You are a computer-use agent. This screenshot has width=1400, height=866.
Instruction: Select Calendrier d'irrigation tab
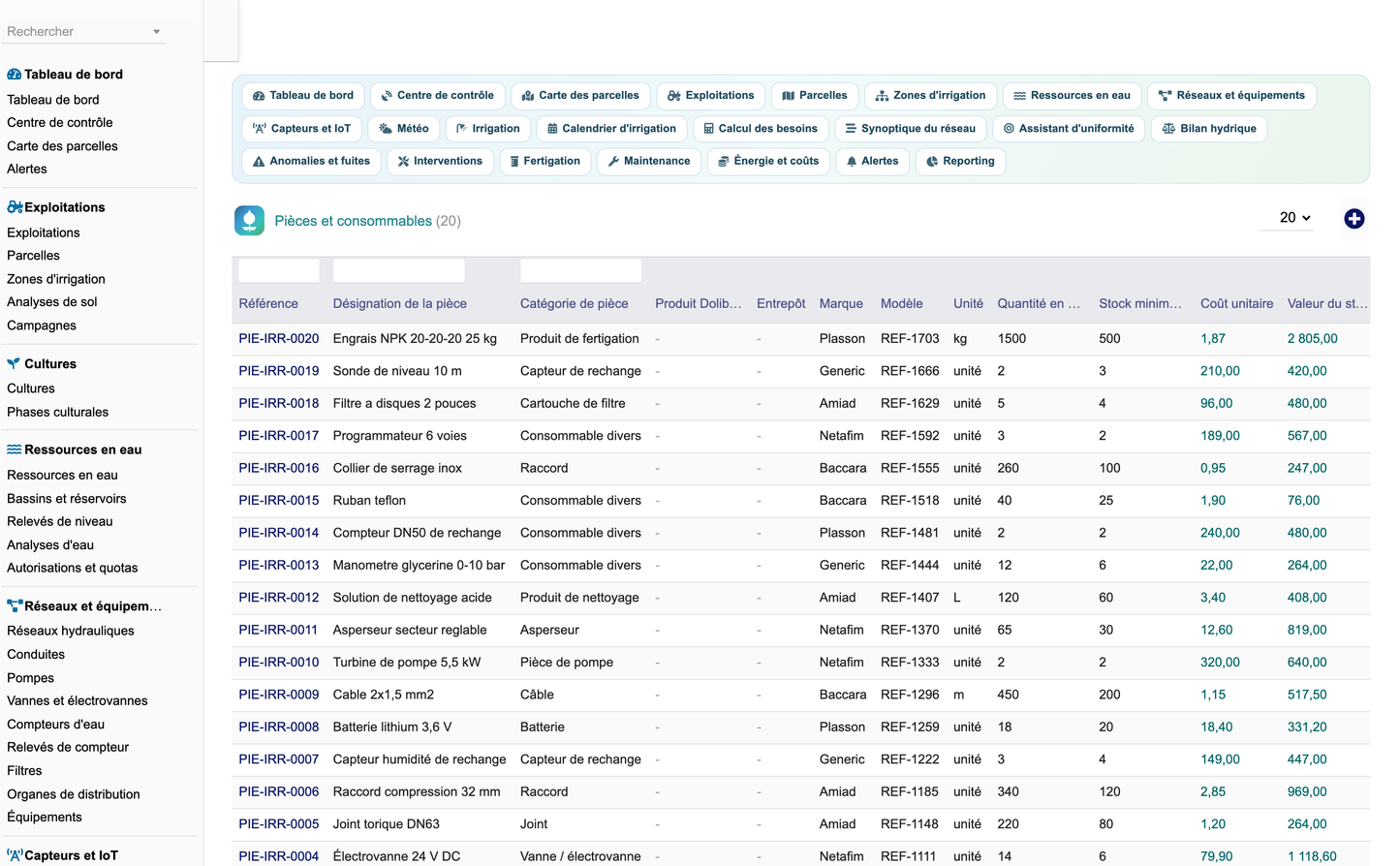pyautogui.click(x=611, y=129)
